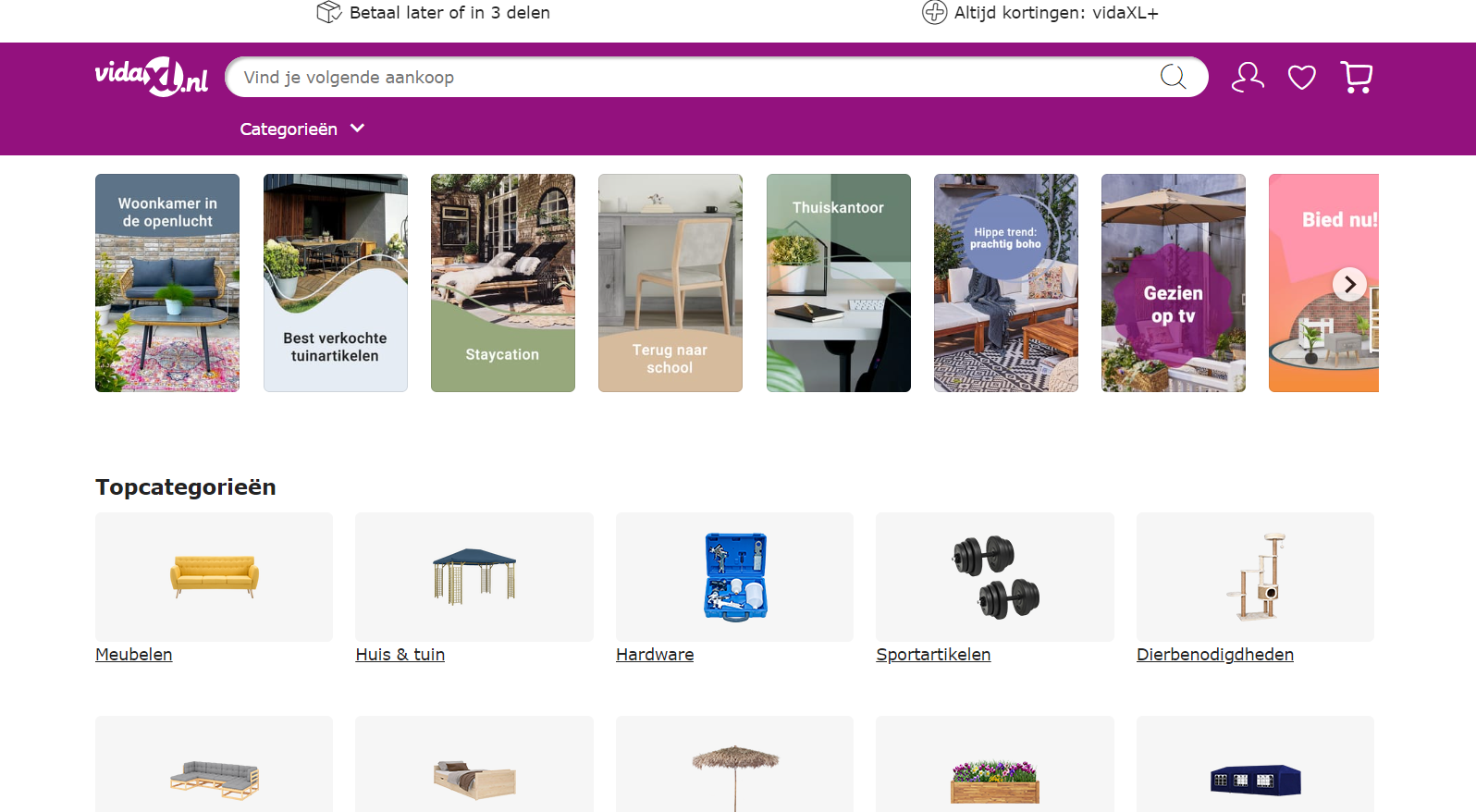Go to the Hardware category
Image resolution: width=1476 pixels, height=812 pixels.
(655, 654)
